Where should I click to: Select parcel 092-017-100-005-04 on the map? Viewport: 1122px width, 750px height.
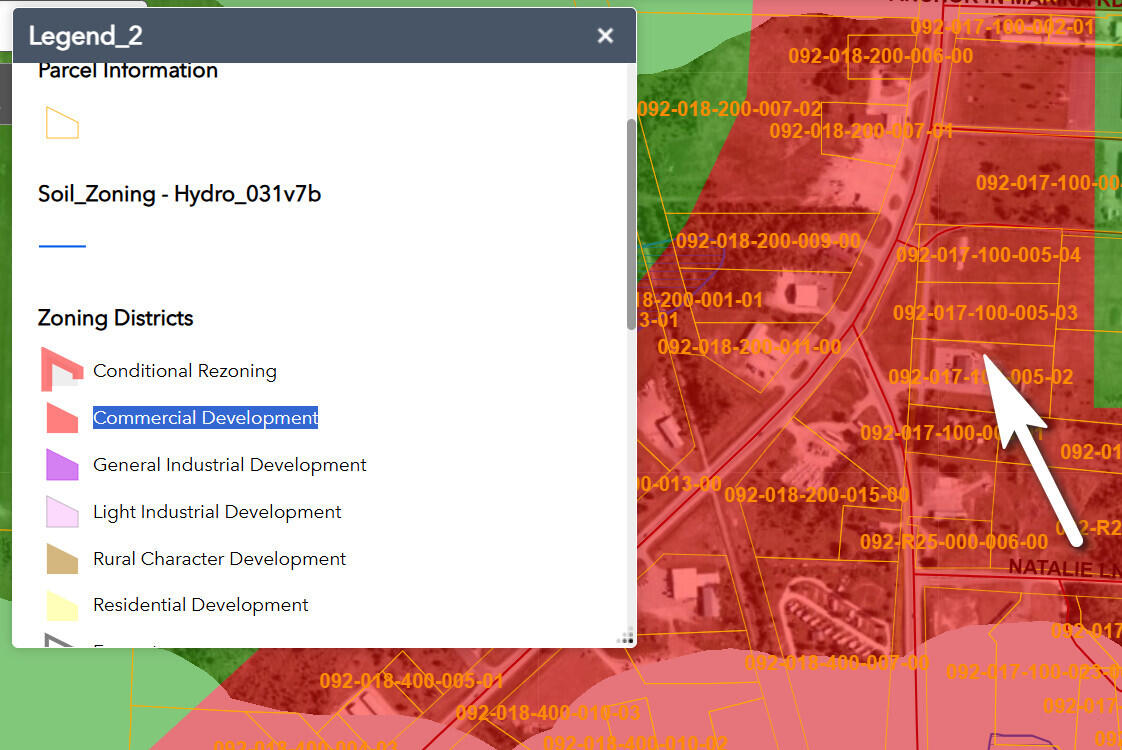coord(988,255)
